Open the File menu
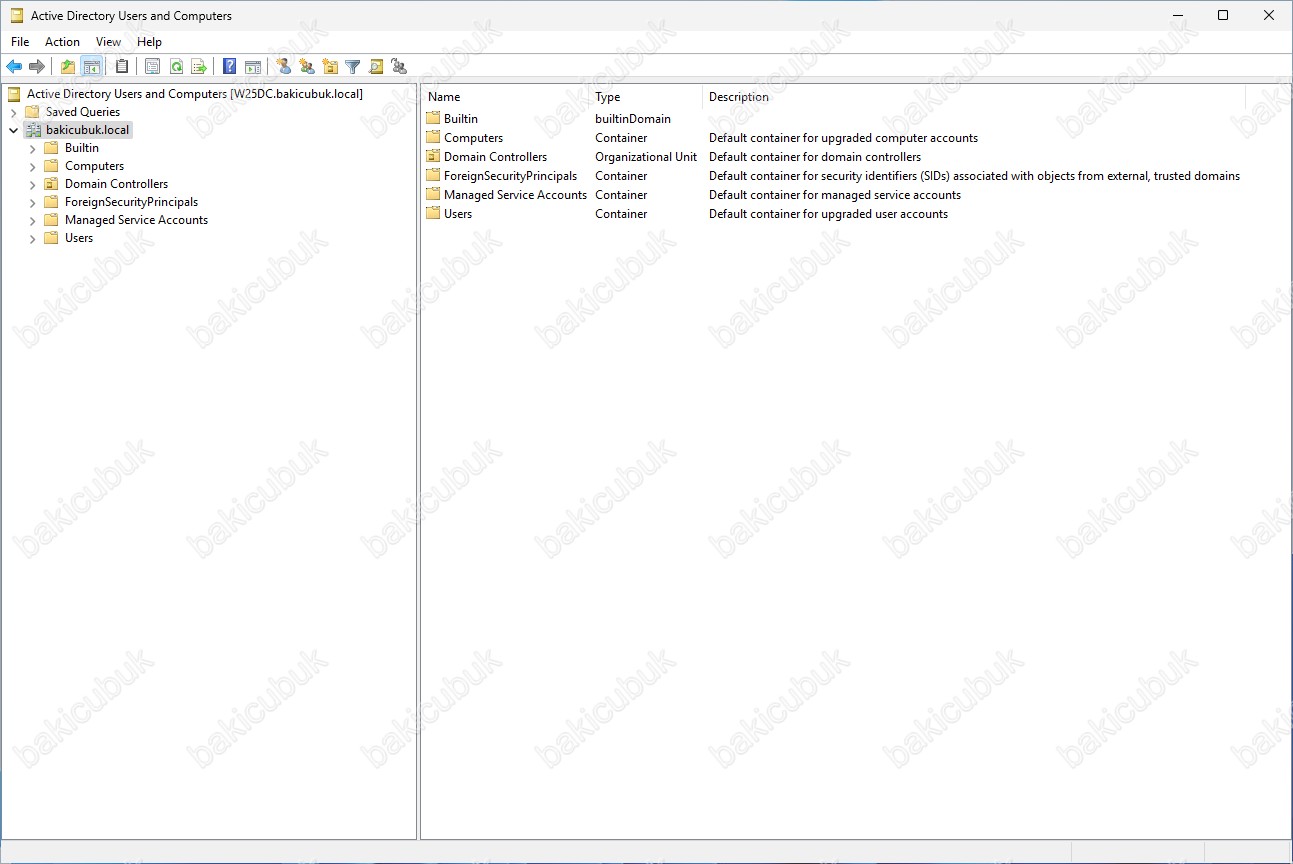1293x864 pixels. coord(20,42)
